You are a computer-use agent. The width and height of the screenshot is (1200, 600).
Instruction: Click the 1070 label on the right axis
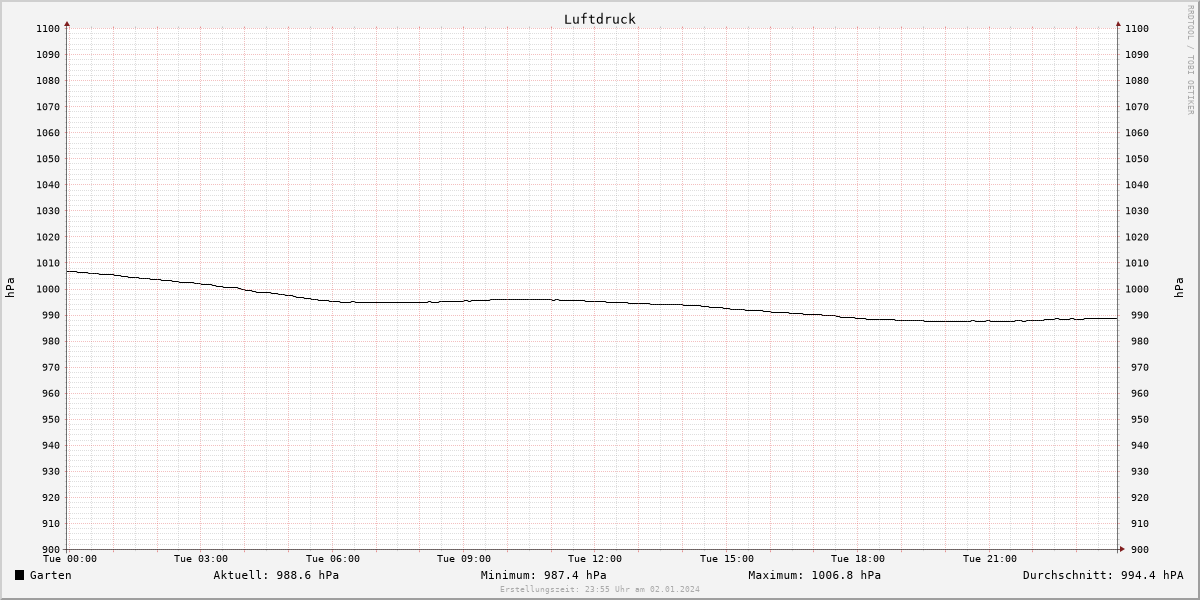[x=1137, y=107]
